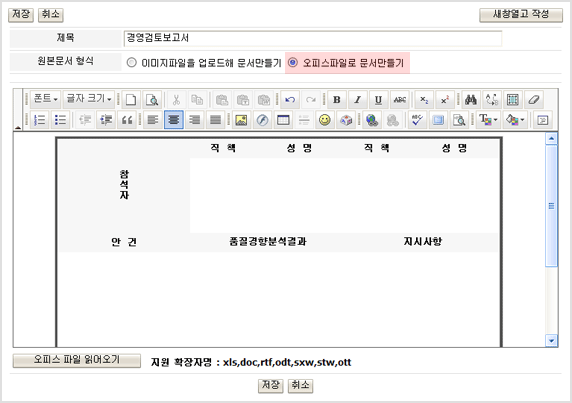572x403 pixels.
Task: Open the text color dropdown
Action: pos(488,120)
